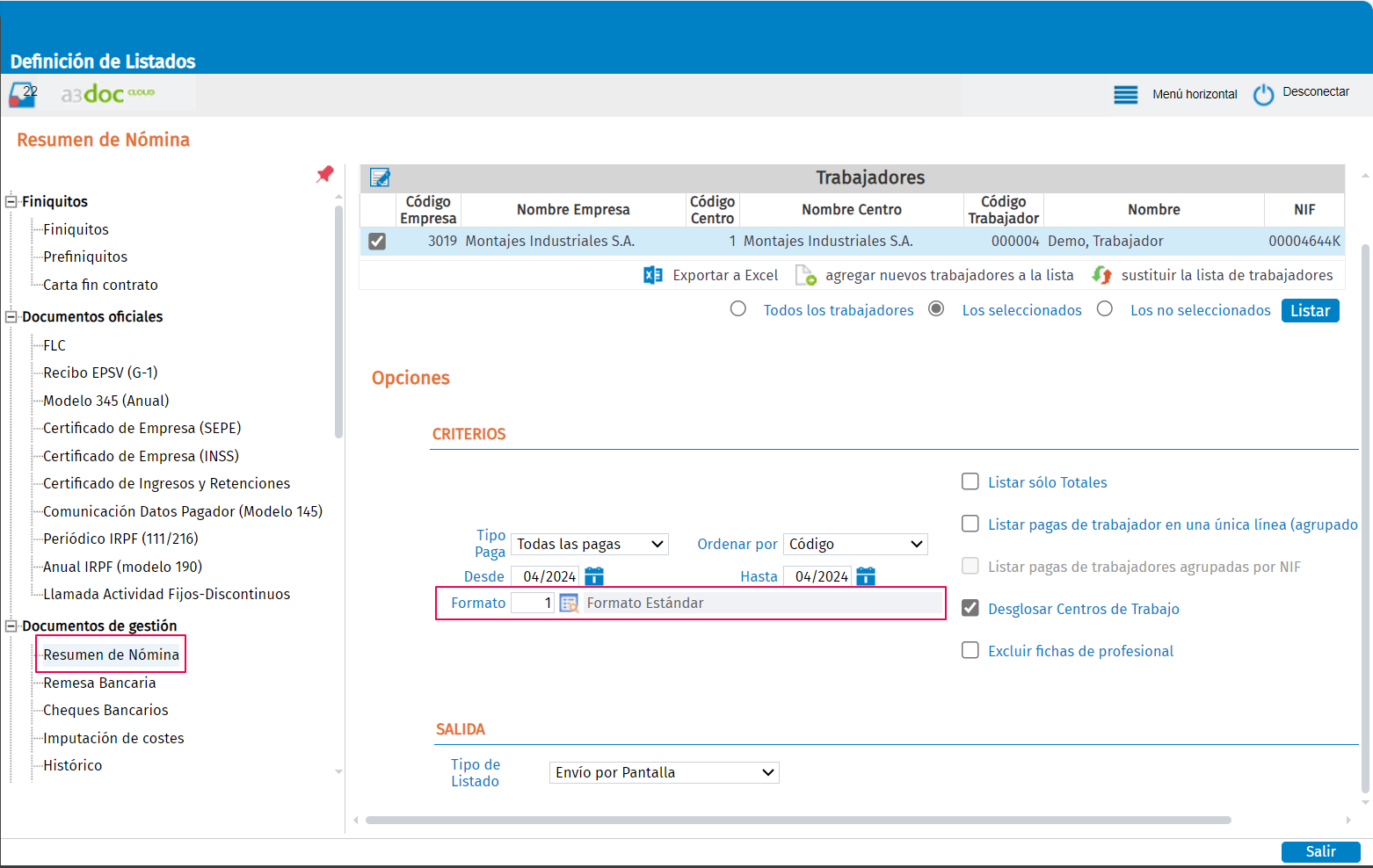Click agregar nuevos trabajadores a la lista

[x=949, y=275]
